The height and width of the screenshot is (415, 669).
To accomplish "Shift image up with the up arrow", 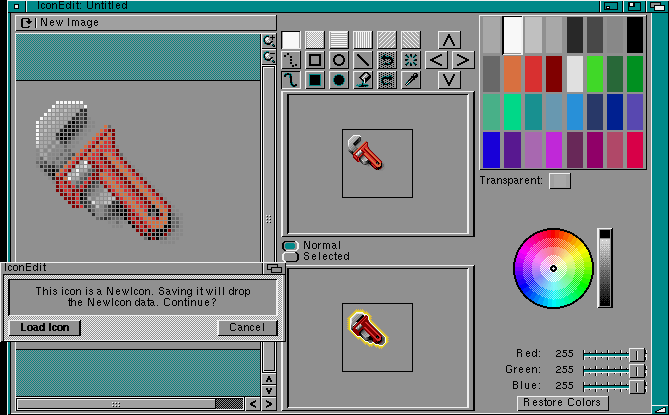I will pyautogui.click(x=450, y=40).
